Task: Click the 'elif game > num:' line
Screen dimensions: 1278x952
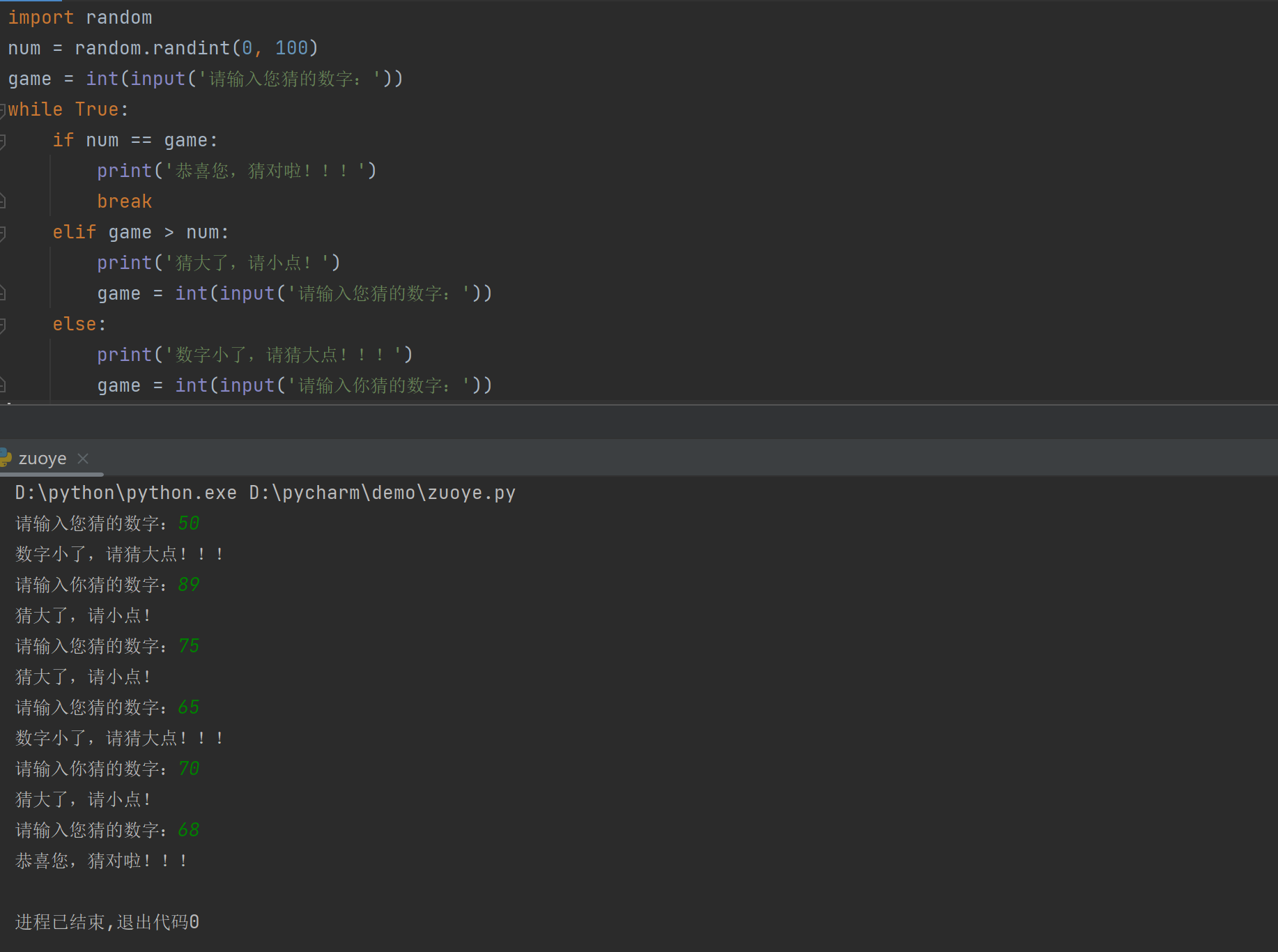Action: pos(141,232)
